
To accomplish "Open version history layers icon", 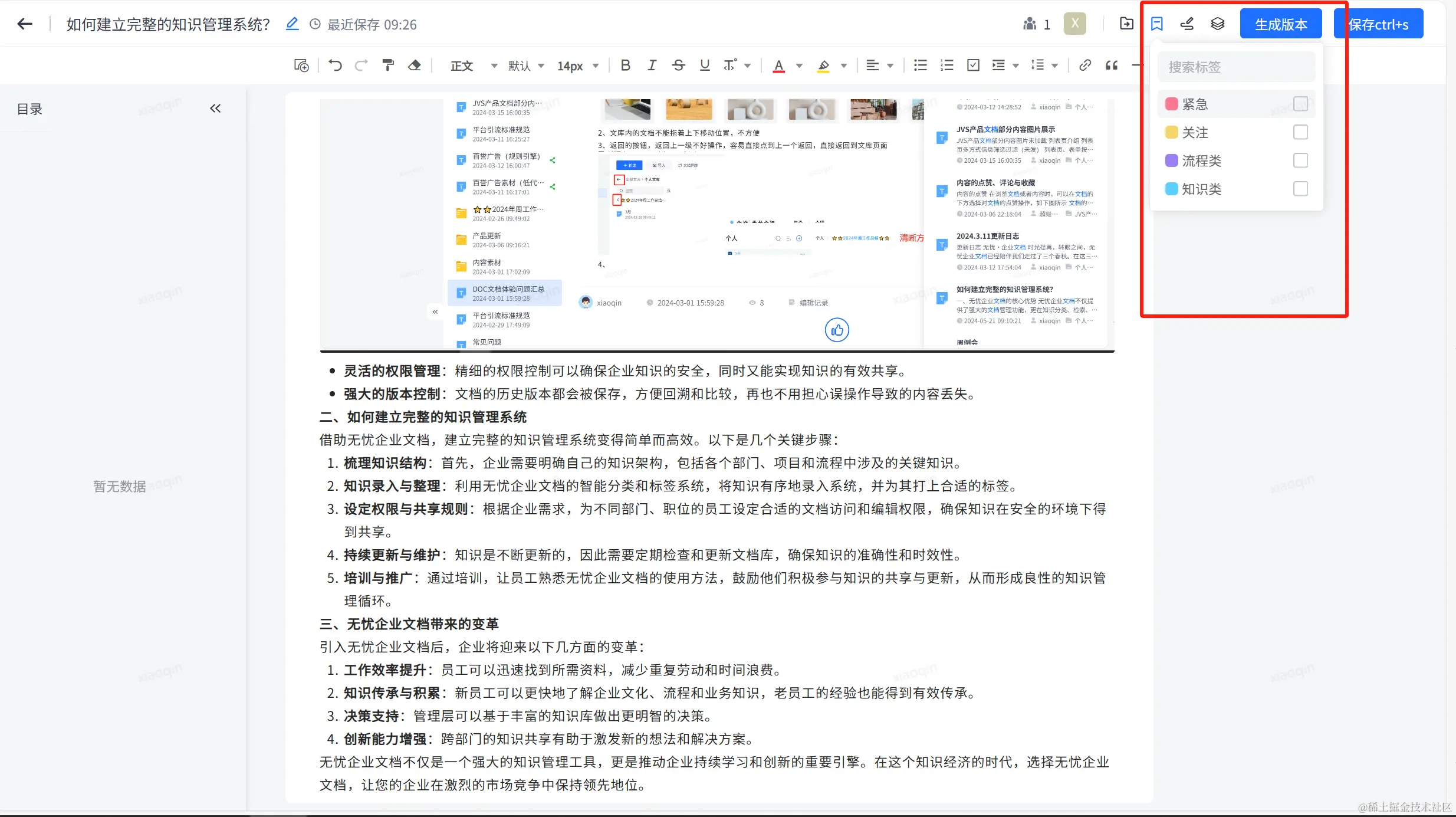I will [1217, 24].
